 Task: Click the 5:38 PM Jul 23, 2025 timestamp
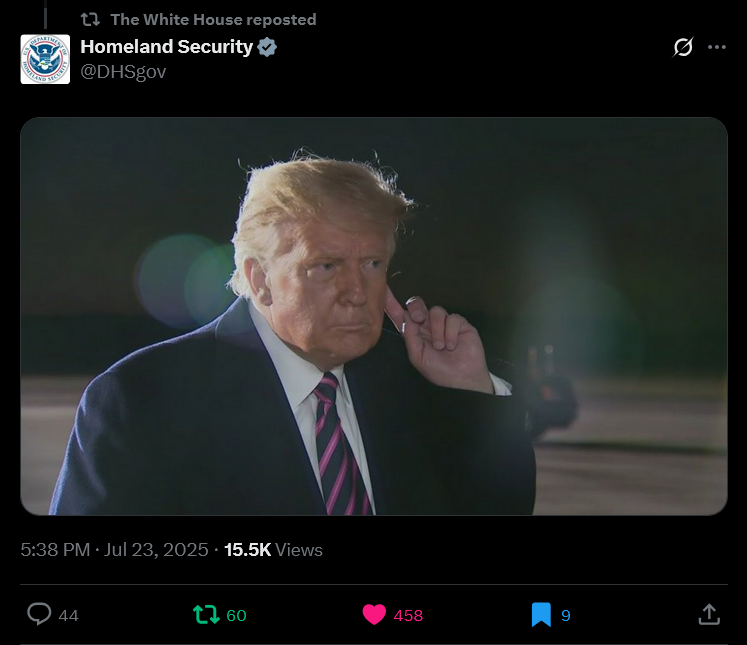point(114,550)
